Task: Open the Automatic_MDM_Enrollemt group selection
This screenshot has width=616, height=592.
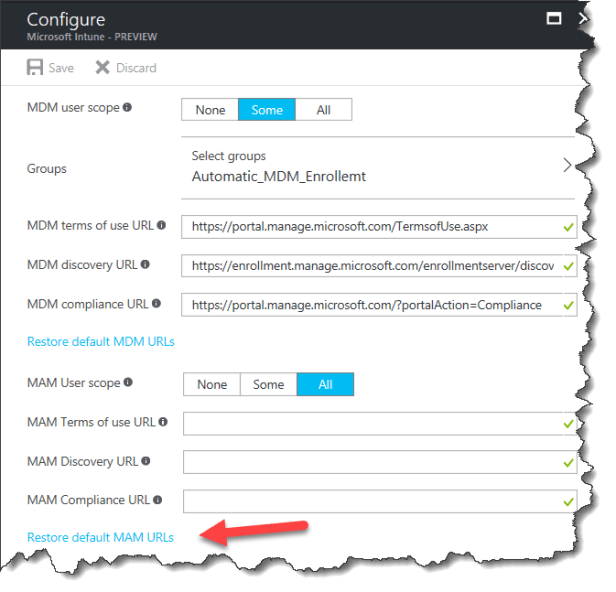Action: coord(279,176)
